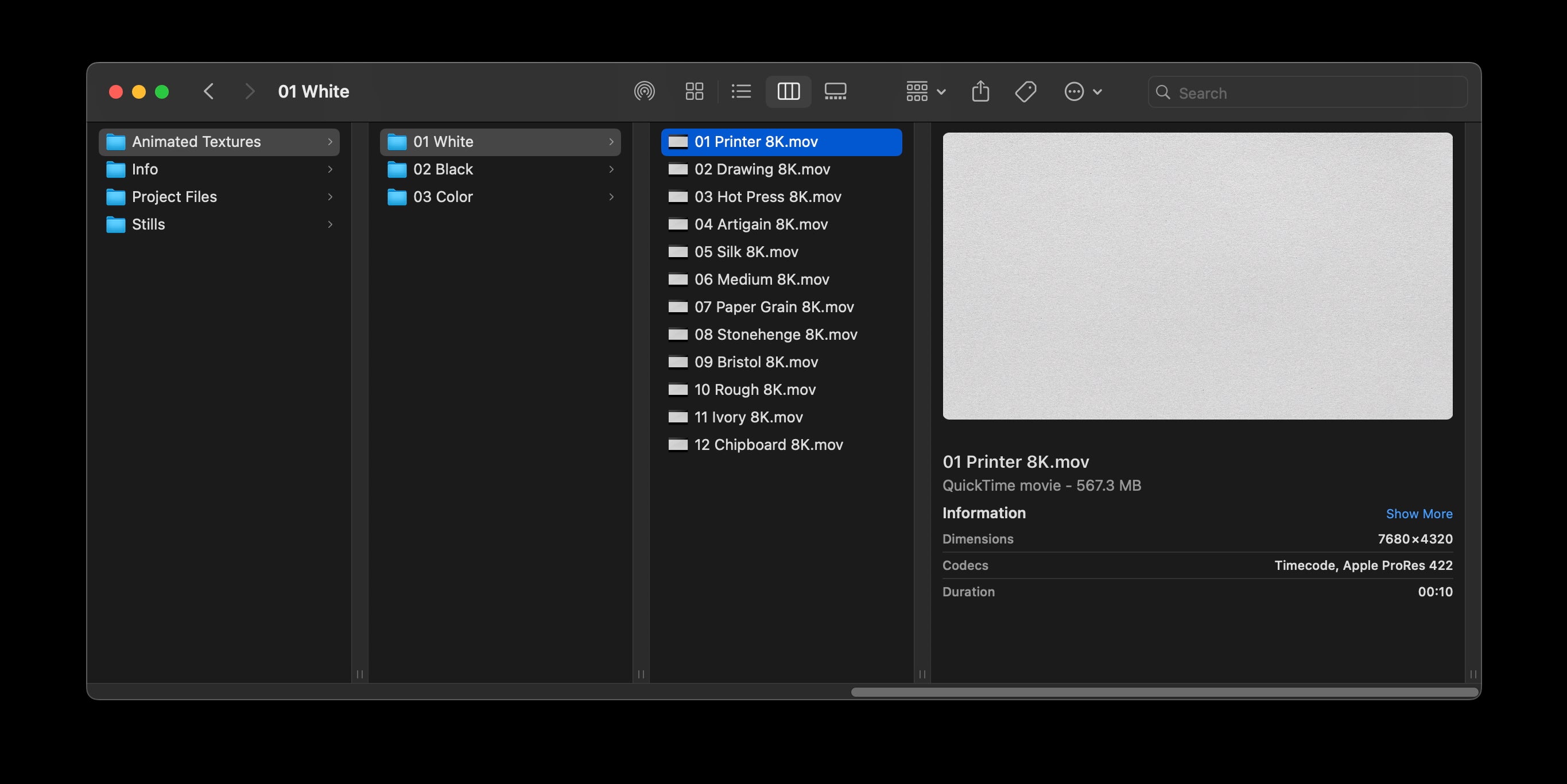Expand Animated Textures via its chevron
This screenshot has width=1567, height=784.
[x=329, y=142]
